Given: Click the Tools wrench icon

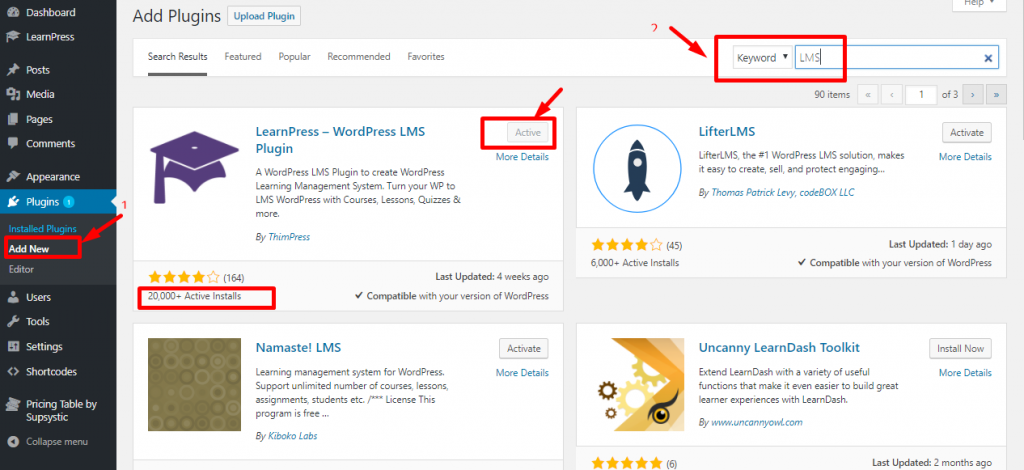Looking at the screenshot, I should click(12, 322).
